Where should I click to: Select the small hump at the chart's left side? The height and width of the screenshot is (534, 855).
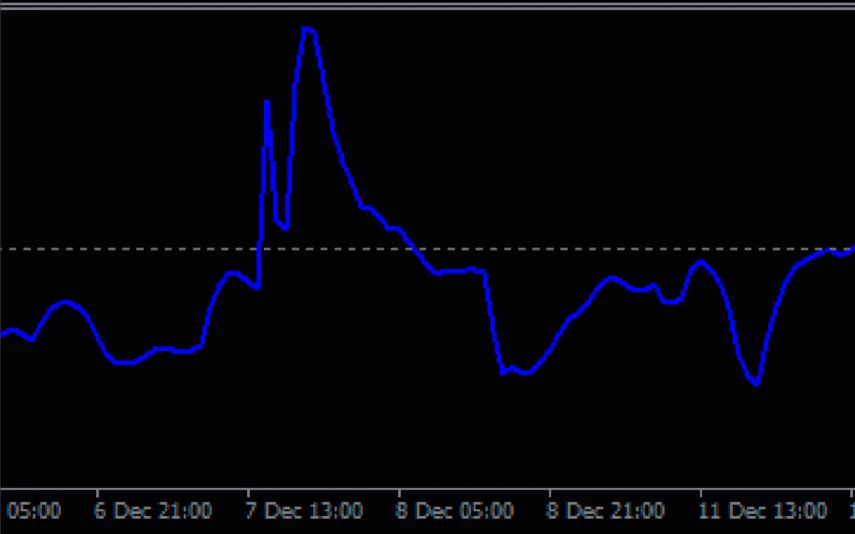point(66,301)
